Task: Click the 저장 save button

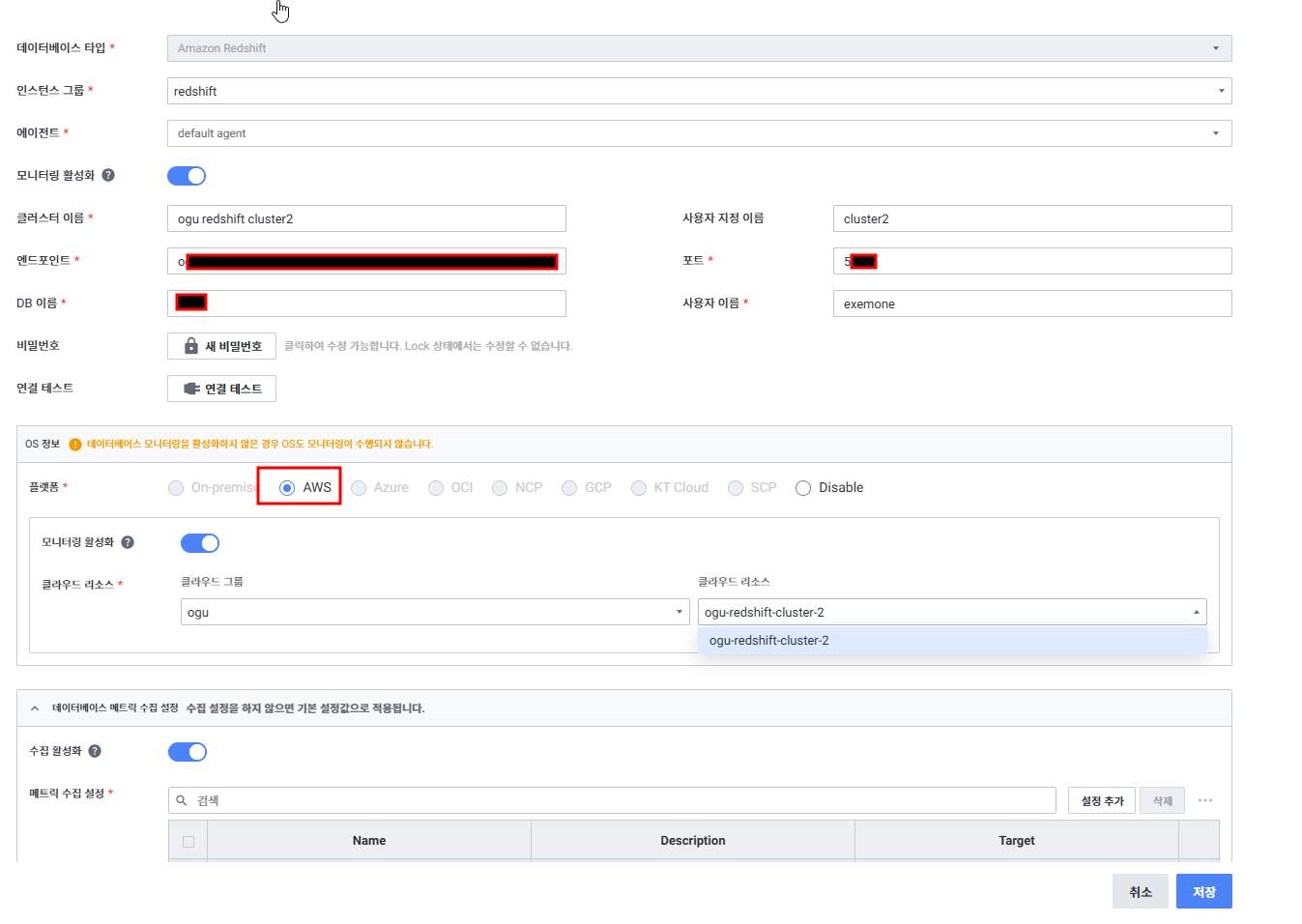Action: coord(1203,892)
